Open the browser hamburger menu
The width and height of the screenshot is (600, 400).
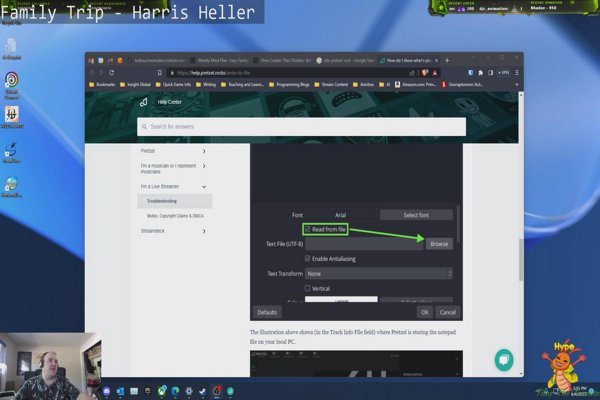tap(517, 72)
